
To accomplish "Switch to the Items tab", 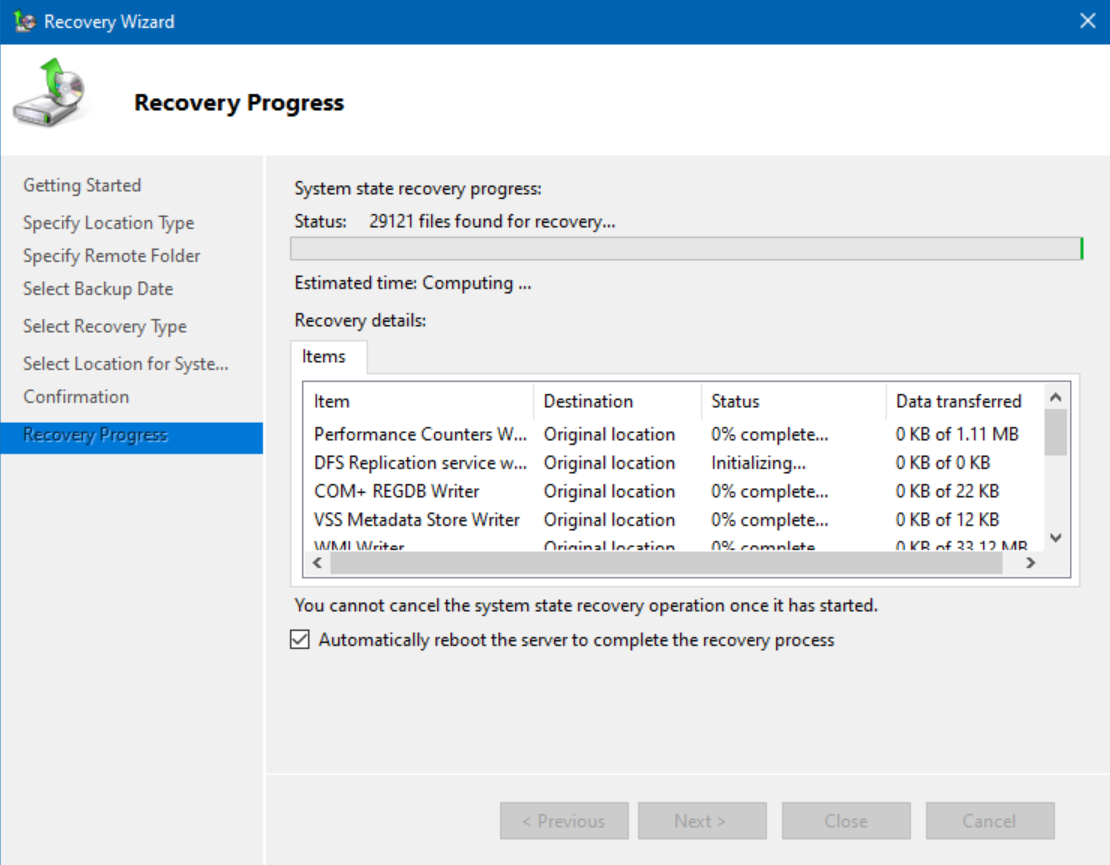I will 327,356.
